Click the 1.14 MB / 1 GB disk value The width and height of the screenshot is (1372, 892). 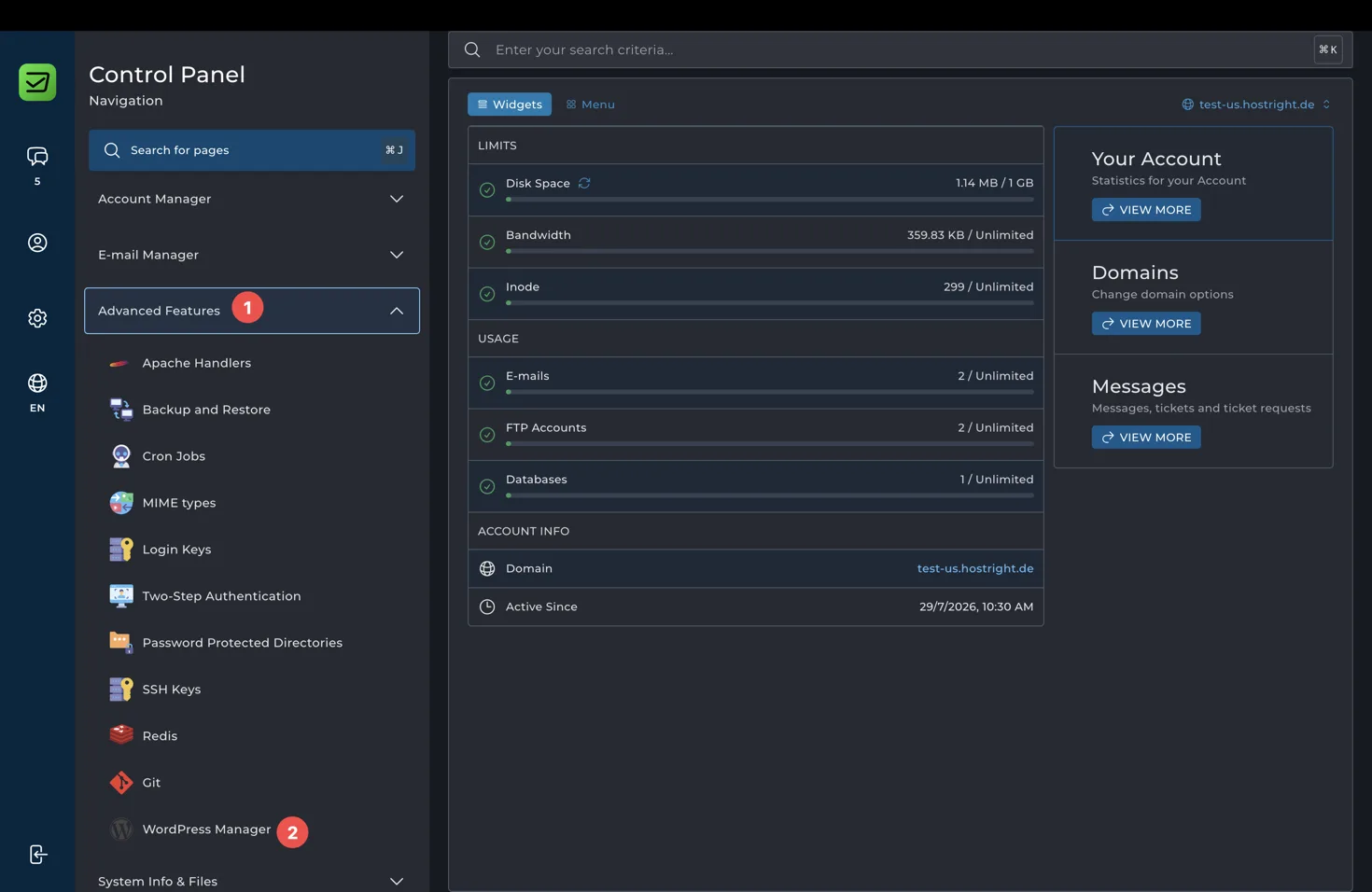coord(994,183)
